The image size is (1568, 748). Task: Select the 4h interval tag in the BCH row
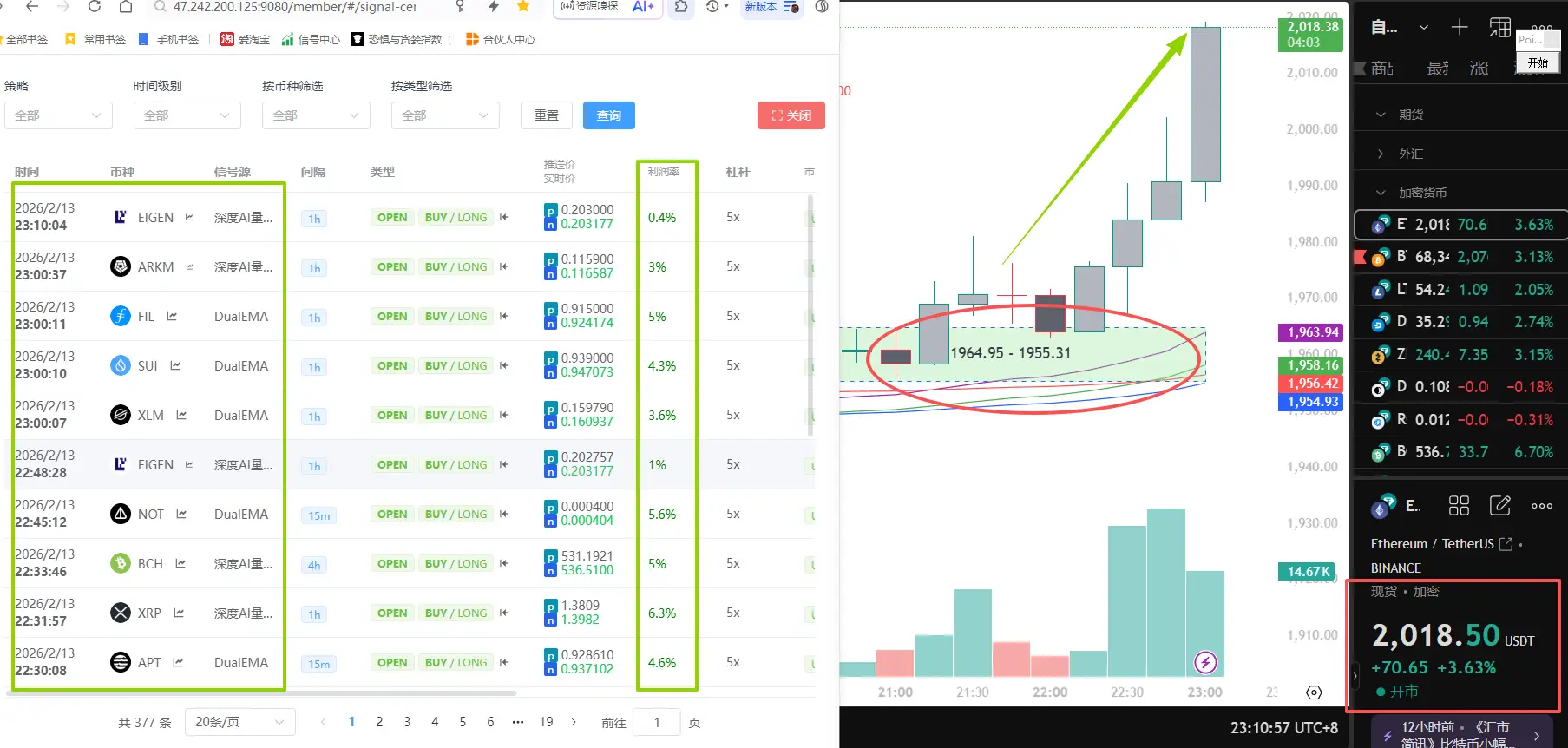tap(314, 565)
